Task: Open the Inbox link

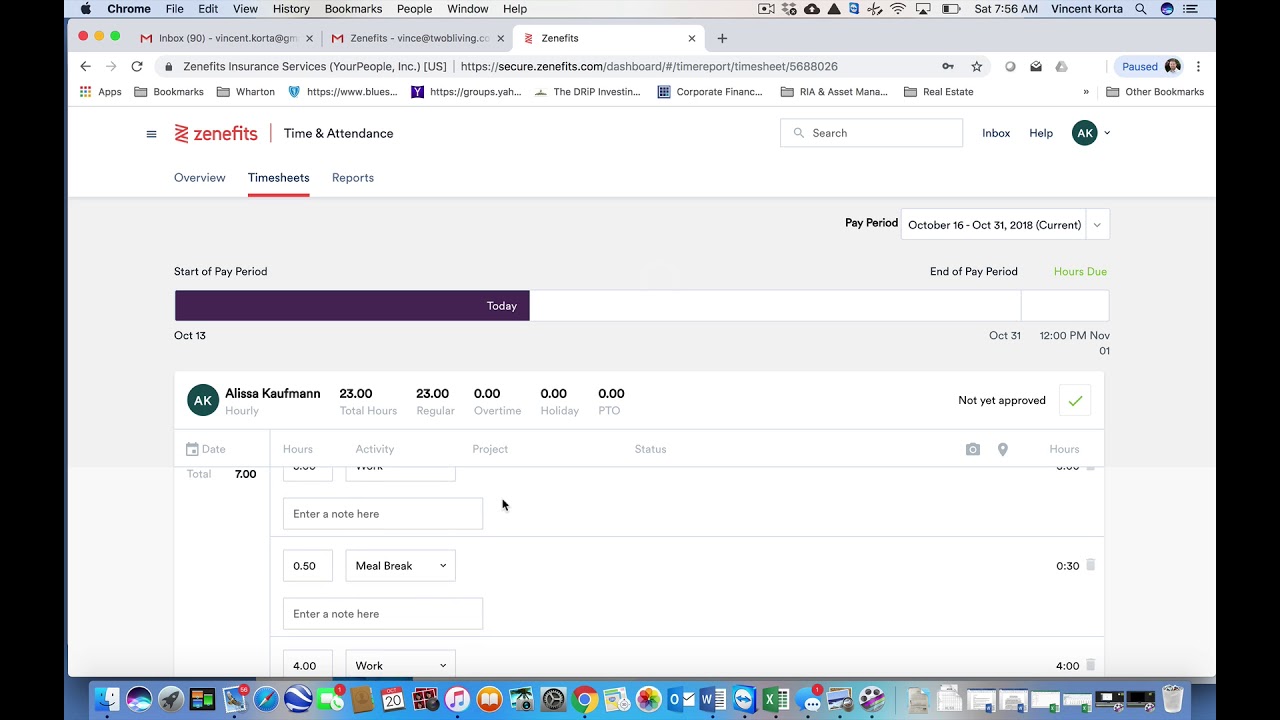Action: coord(996,133)
